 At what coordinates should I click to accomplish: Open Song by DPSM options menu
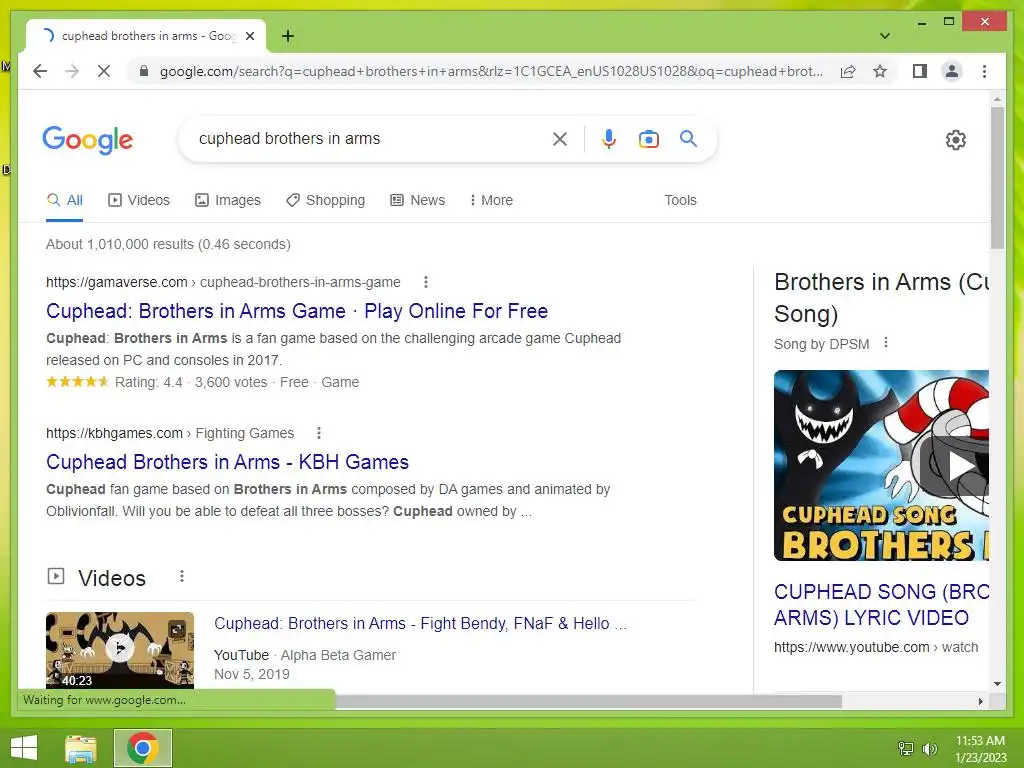[x=886, y=342]
